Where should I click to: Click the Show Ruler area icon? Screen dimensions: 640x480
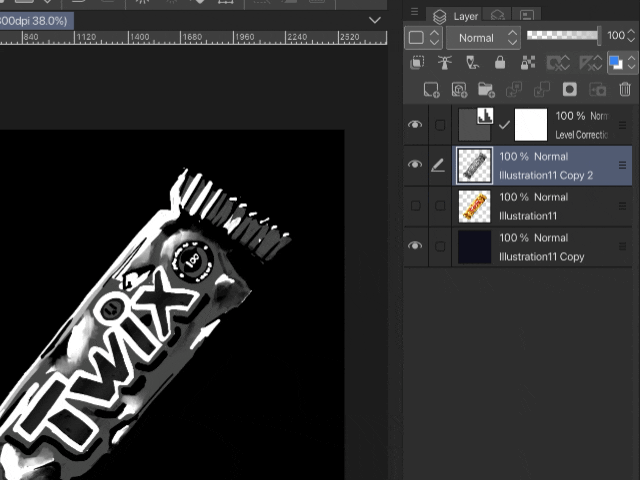point(587,63)
